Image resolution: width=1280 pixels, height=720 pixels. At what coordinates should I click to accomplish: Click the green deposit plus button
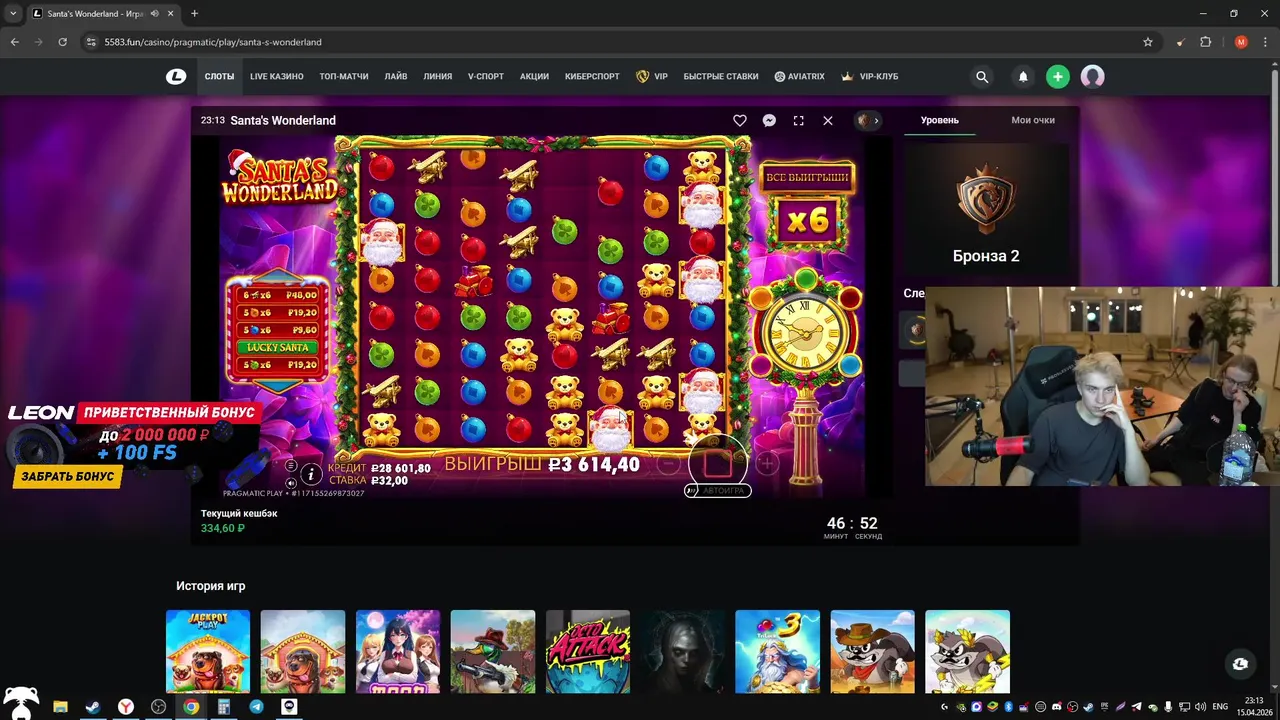(1058, 77)
